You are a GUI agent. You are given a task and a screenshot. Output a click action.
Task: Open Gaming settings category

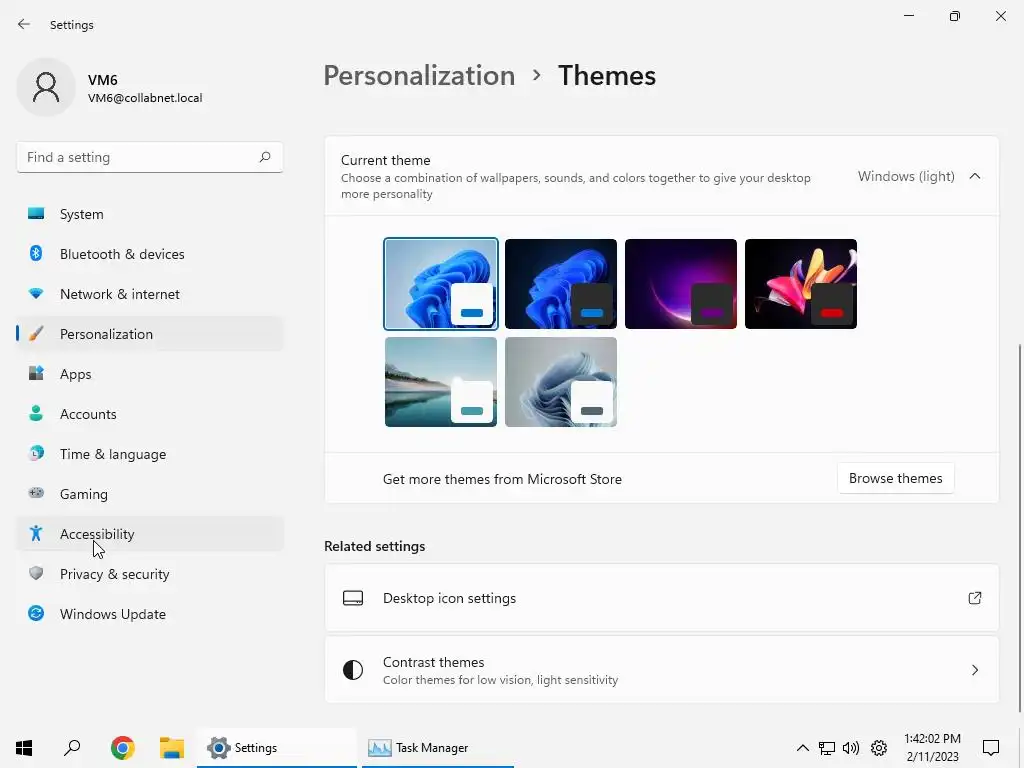click(x=150, y=494)
